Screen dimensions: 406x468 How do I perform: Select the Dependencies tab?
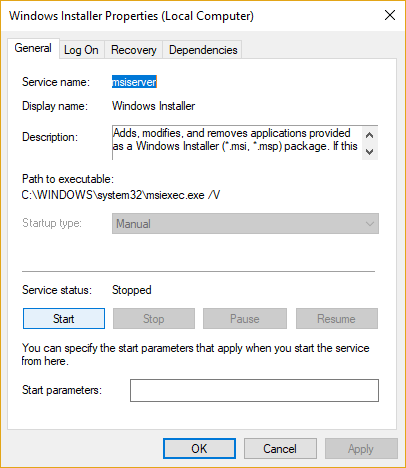(x=203, y=50)
